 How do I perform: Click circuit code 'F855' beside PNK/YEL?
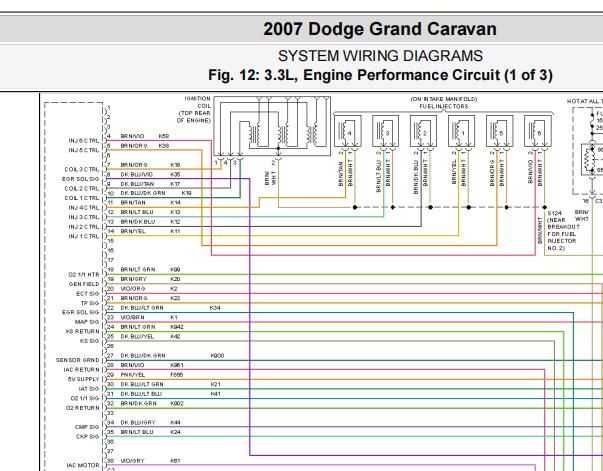click(x=177, y=375)
